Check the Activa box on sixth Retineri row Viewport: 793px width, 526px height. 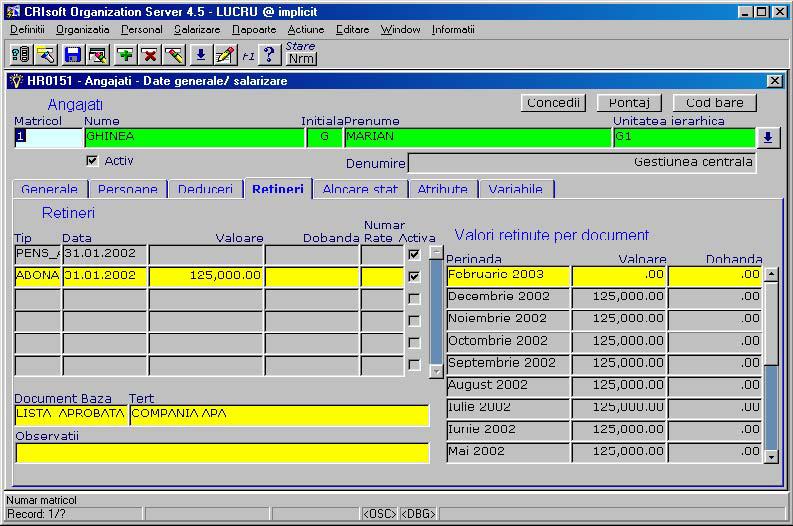(x=414, y=365)
